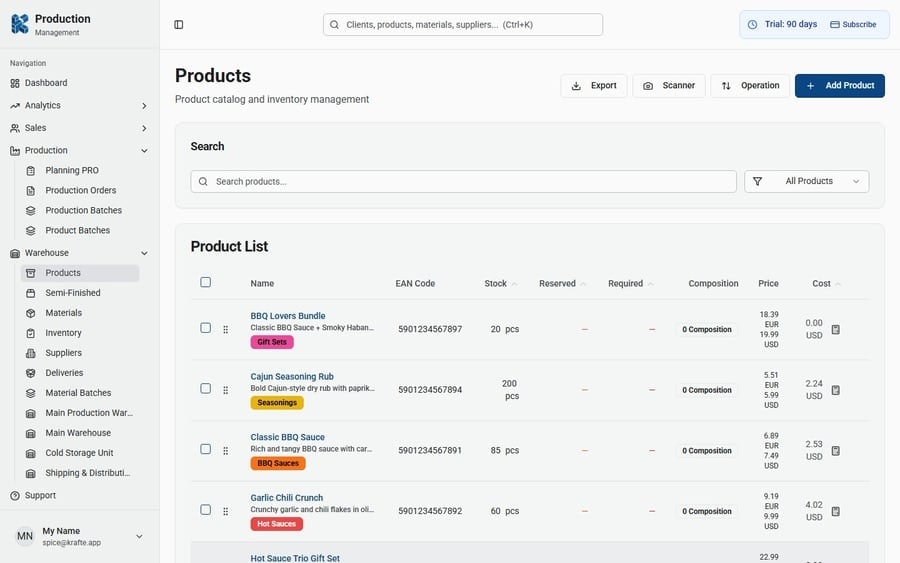Check the select-all products checkbox in header

(x=206, y=283)
